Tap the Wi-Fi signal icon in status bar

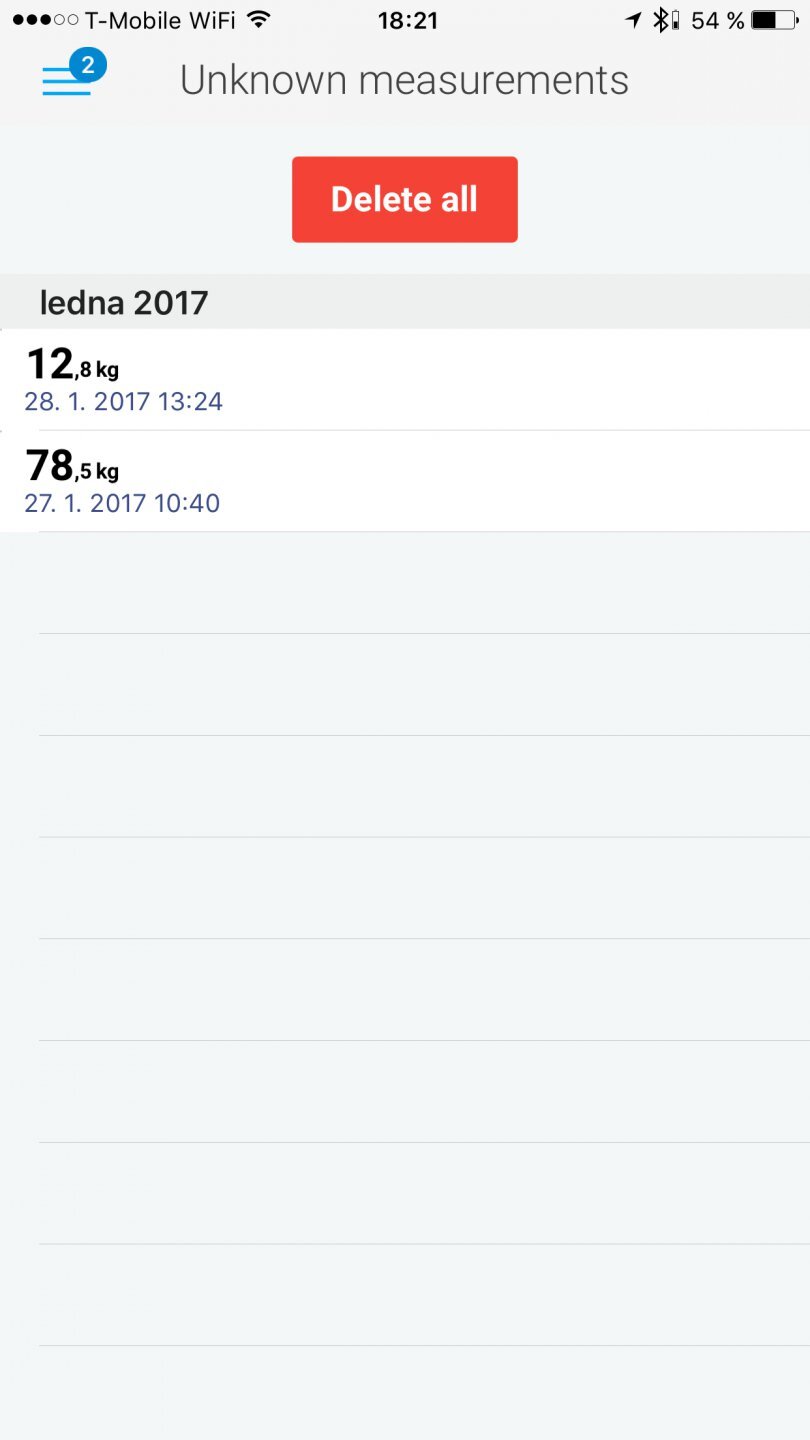(x=259, y=20)
